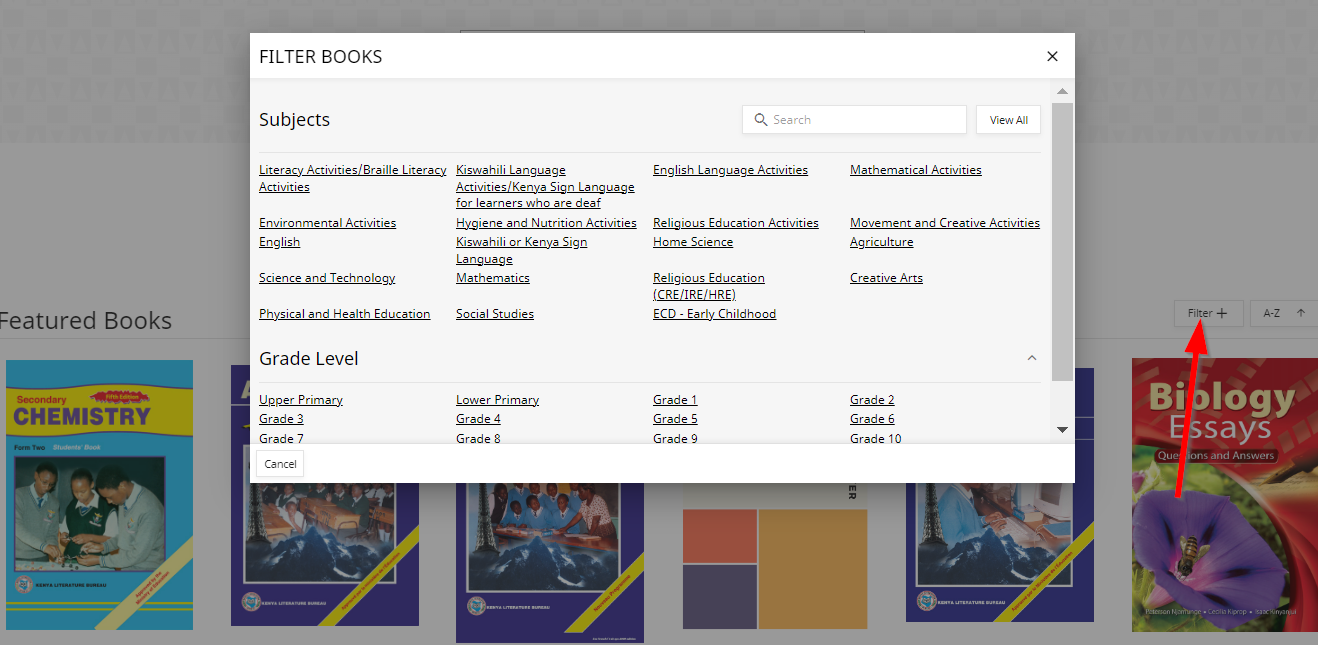The width and height of the screenshot is (1318, 645).
Task: Click the scrollbar down arrow in dialog
Action: coord(1062,430)
